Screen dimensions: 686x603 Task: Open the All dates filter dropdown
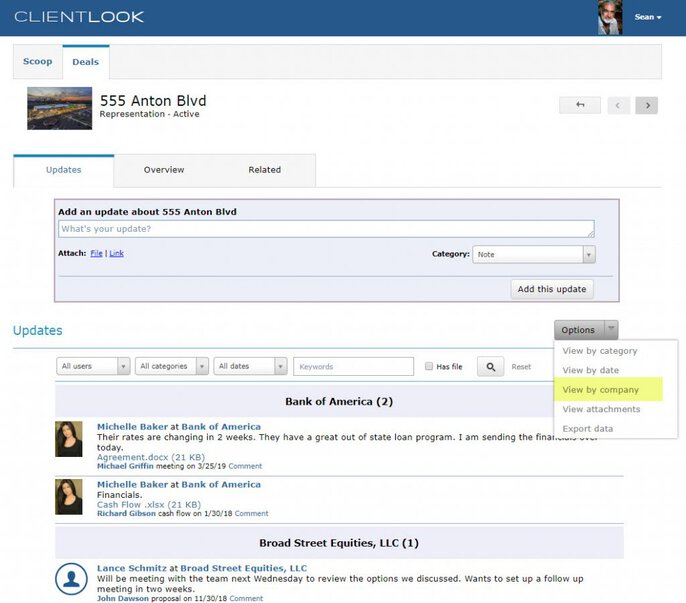250,366
